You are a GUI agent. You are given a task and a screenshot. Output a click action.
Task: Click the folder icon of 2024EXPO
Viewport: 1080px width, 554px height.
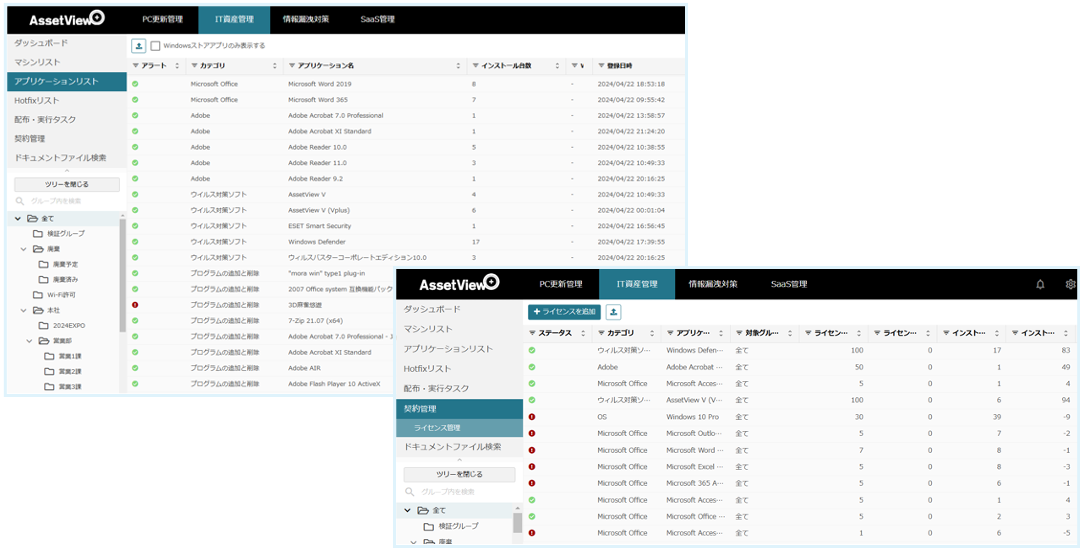coord(43,325)
